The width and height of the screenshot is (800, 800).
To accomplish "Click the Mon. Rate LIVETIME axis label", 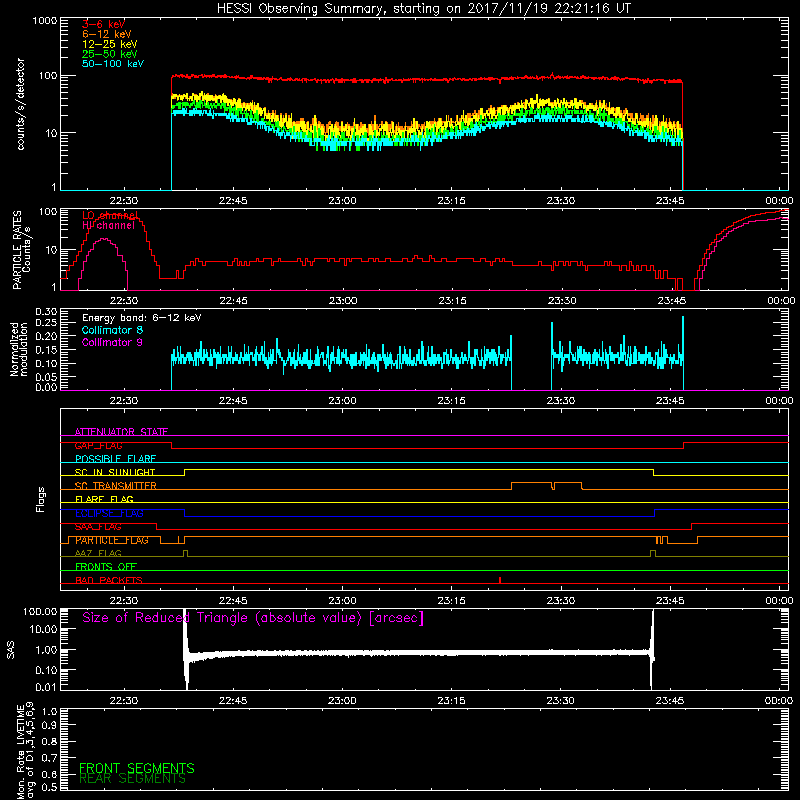I will [x=25, y=750].
